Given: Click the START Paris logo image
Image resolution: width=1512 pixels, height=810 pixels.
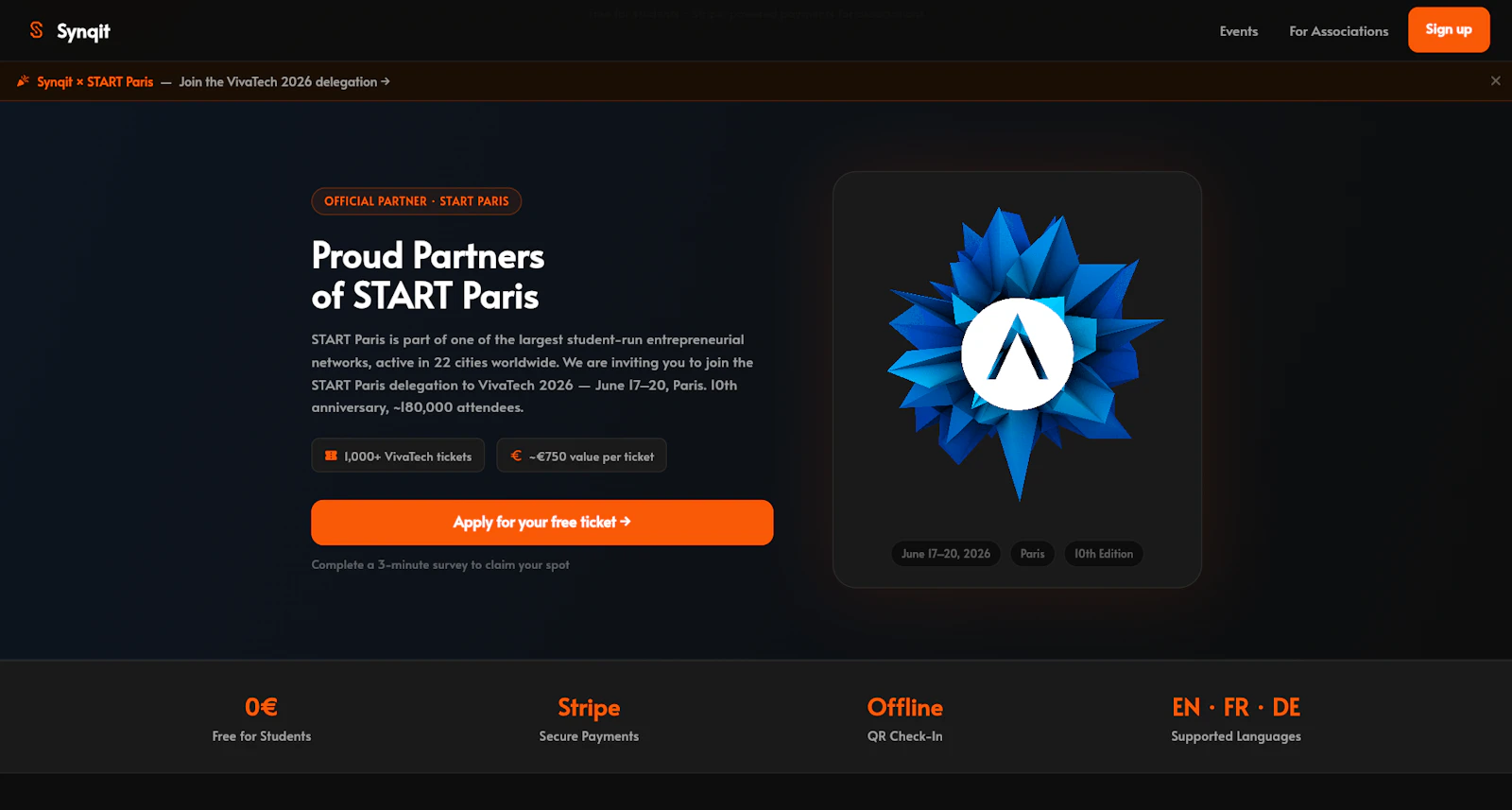Looking at the screenshot, I should (x=1023, y=353).
